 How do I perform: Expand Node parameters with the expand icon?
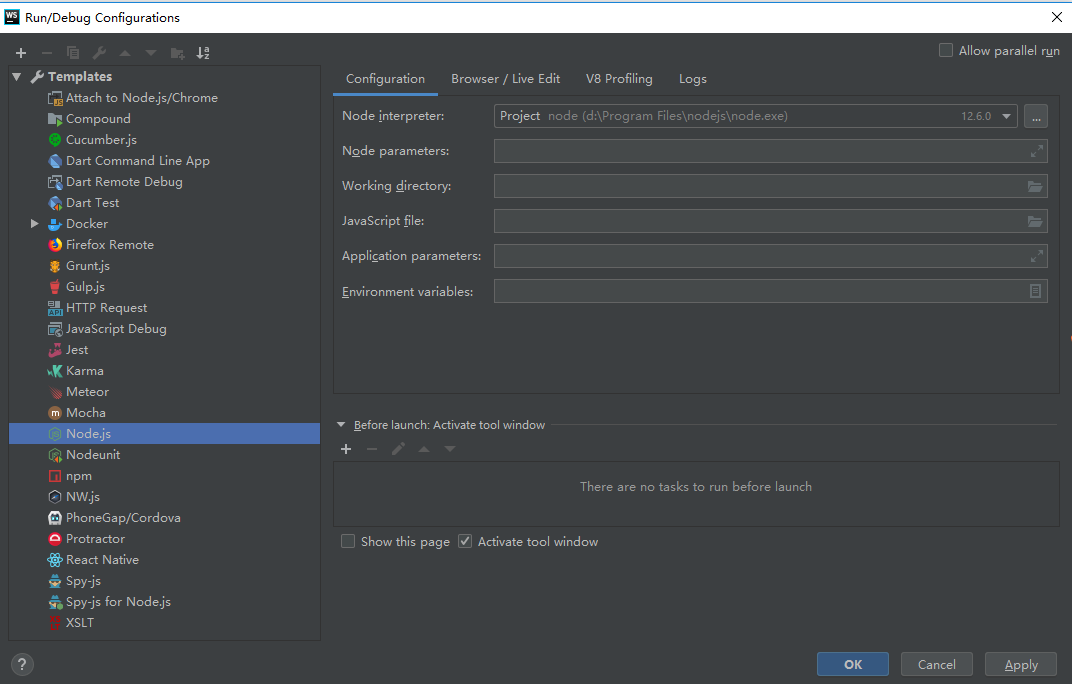coord(1036,151)
